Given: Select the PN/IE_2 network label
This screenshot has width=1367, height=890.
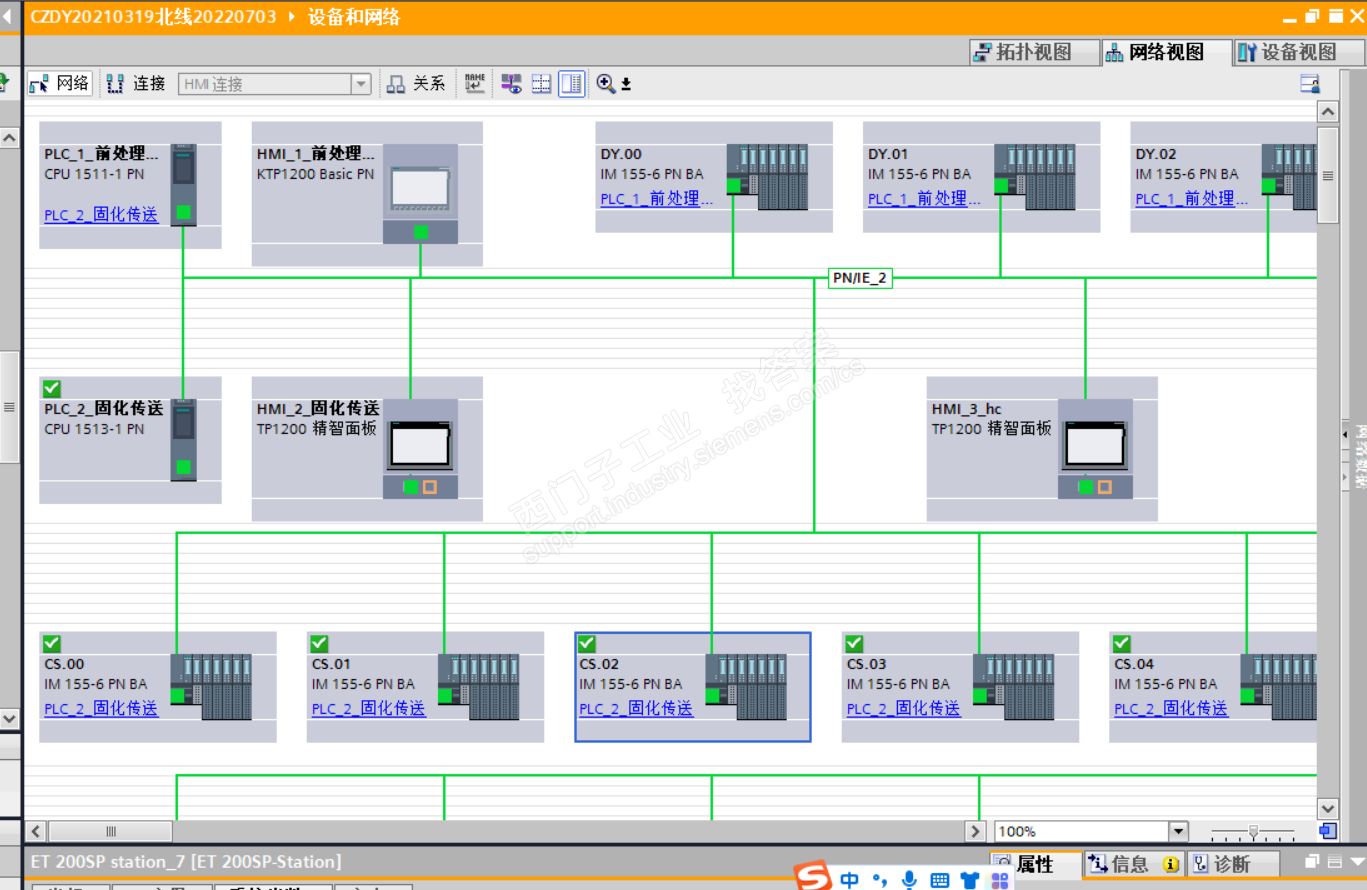Looking at the screenshot, I should 860,278.
